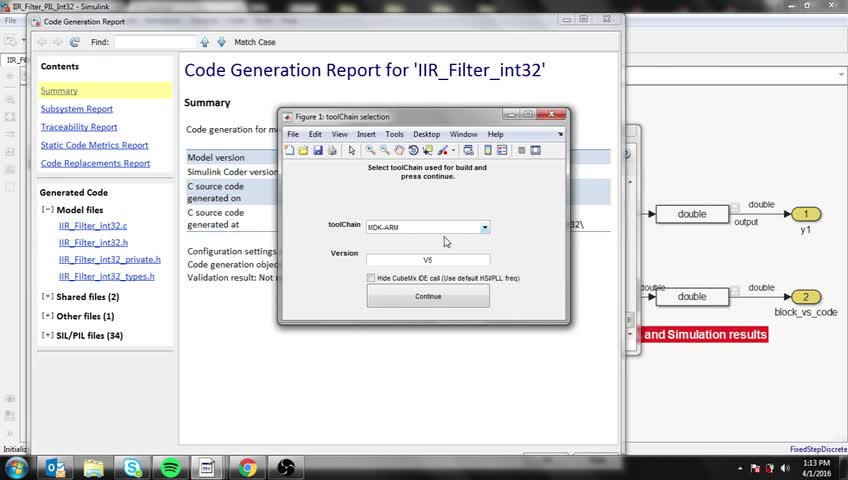Open IIR_Filter_int32_private.h file link

(109, 259)
